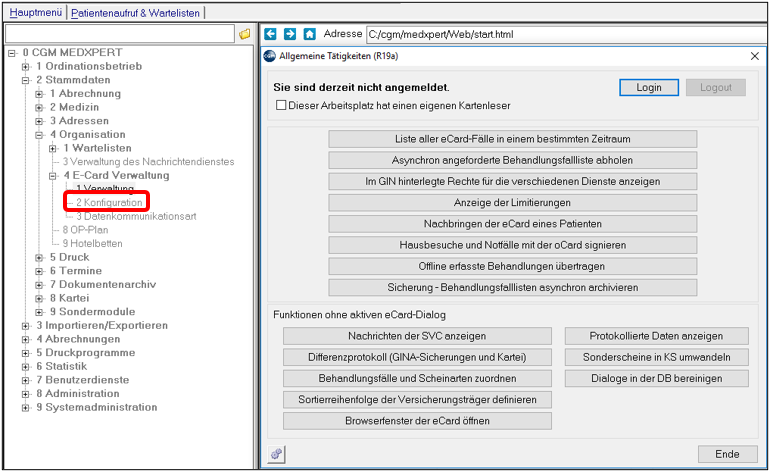Click the back arrow navigation icon
The width and height of the screenshot is (770, 472).
click(270, 34)
